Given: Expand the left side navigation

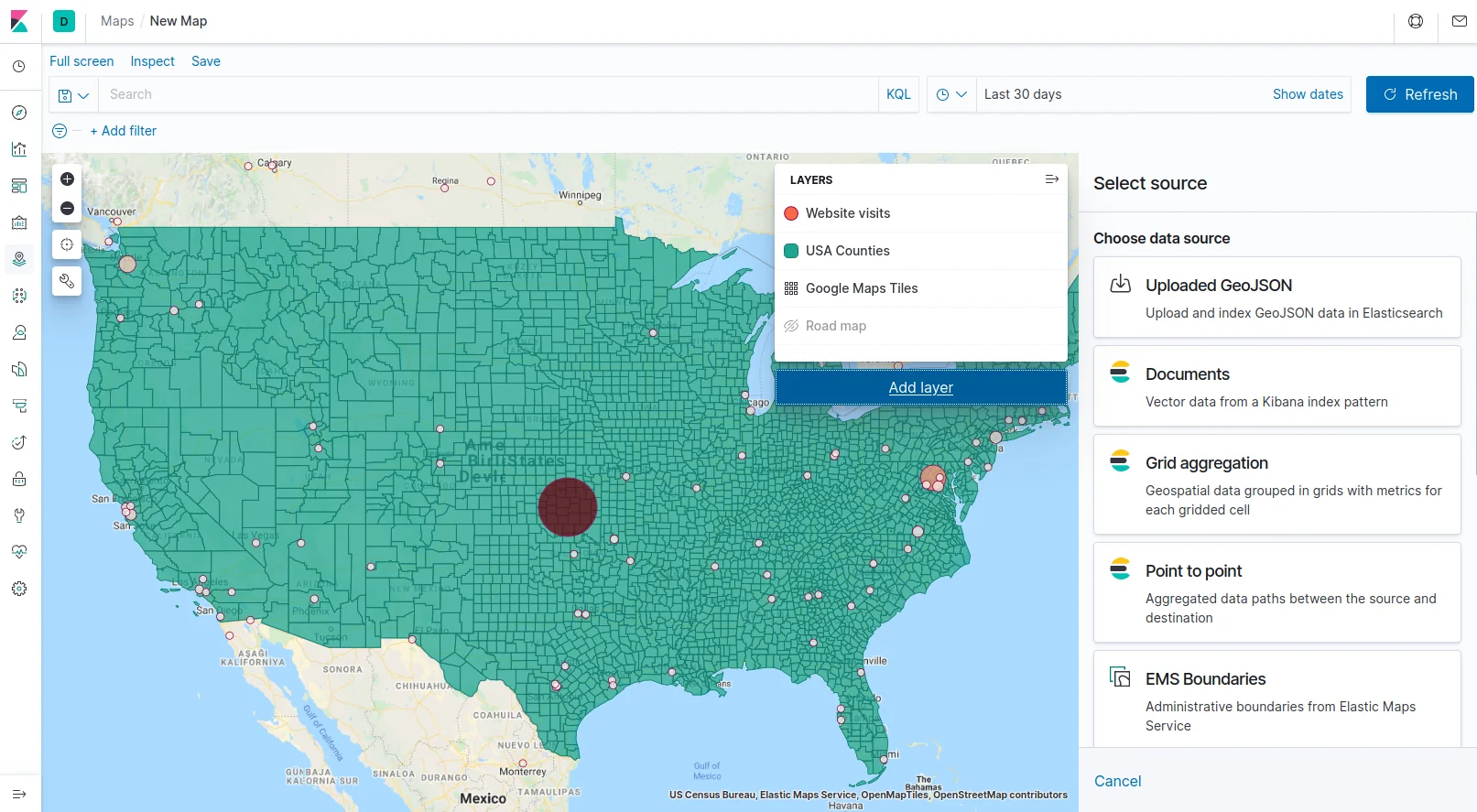Looking at the screenshot, I should click(19, 794).
